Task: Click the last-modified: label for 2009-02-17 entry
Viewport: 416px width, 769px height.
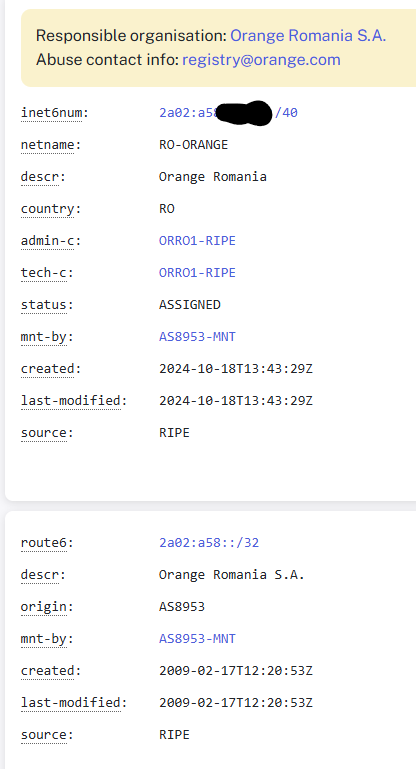Action: [x=74, y=703]
